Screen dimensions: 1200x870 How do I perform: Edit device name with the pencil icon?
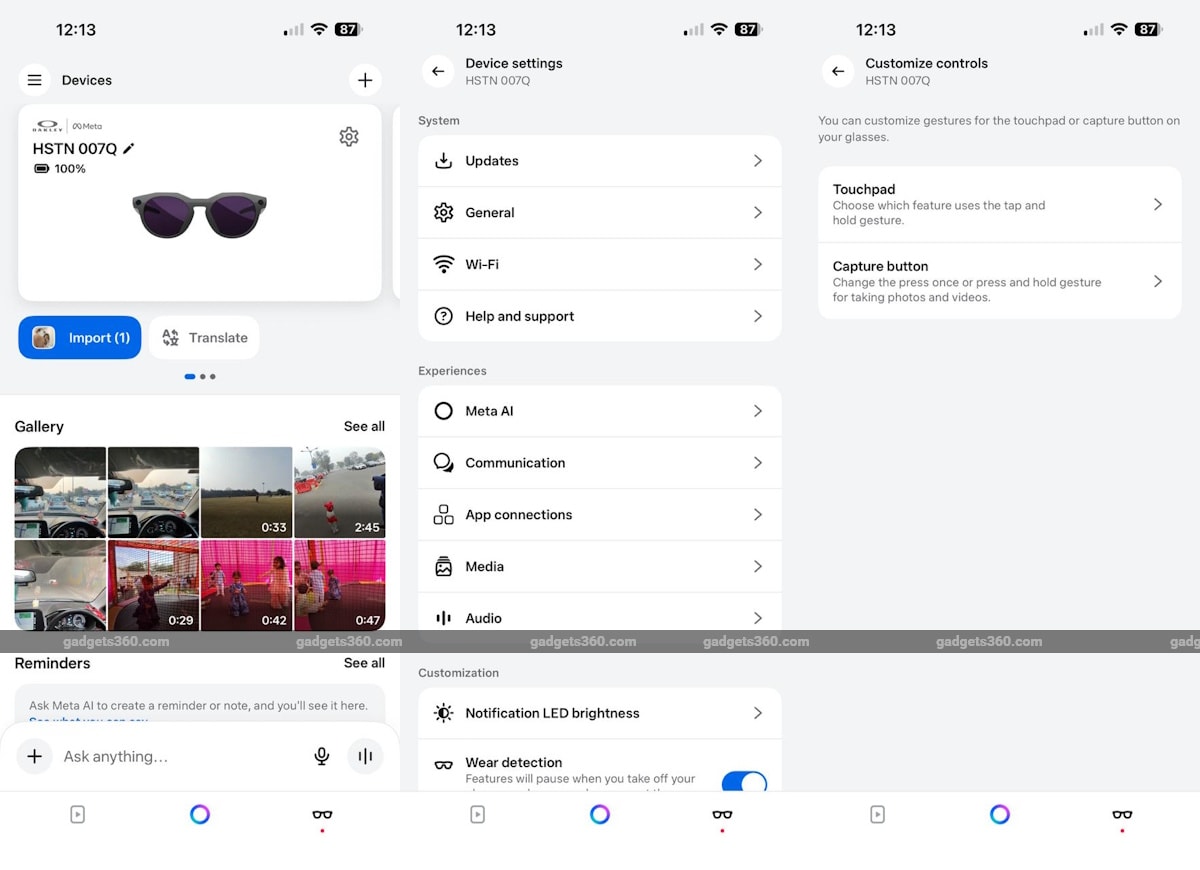tap(129, 149)
